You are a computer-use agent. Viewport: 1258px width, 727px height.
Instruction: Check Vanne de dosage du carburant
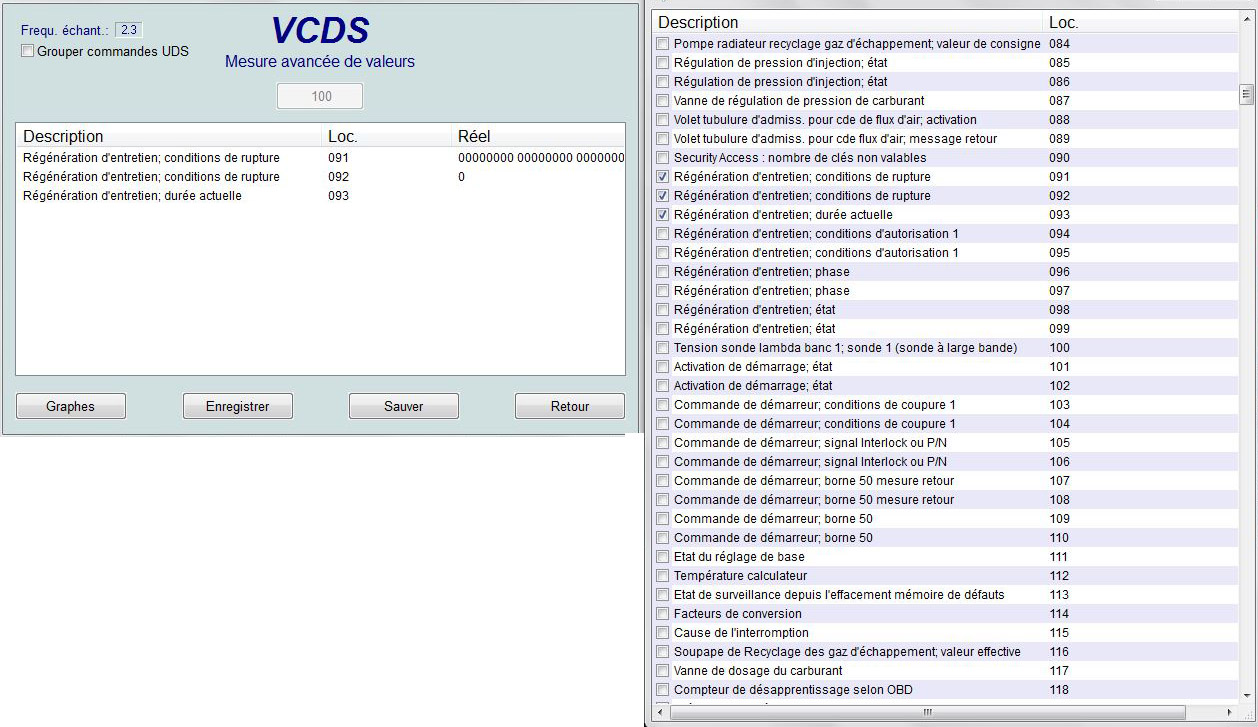coord(662,671)
